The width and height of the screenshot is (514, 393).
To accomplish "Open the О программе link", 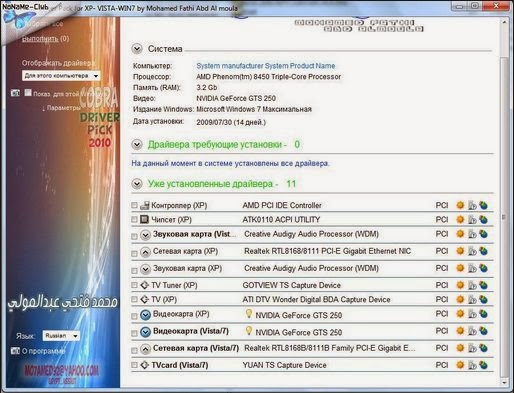I will pyautogui.click(x=43, y=351).
